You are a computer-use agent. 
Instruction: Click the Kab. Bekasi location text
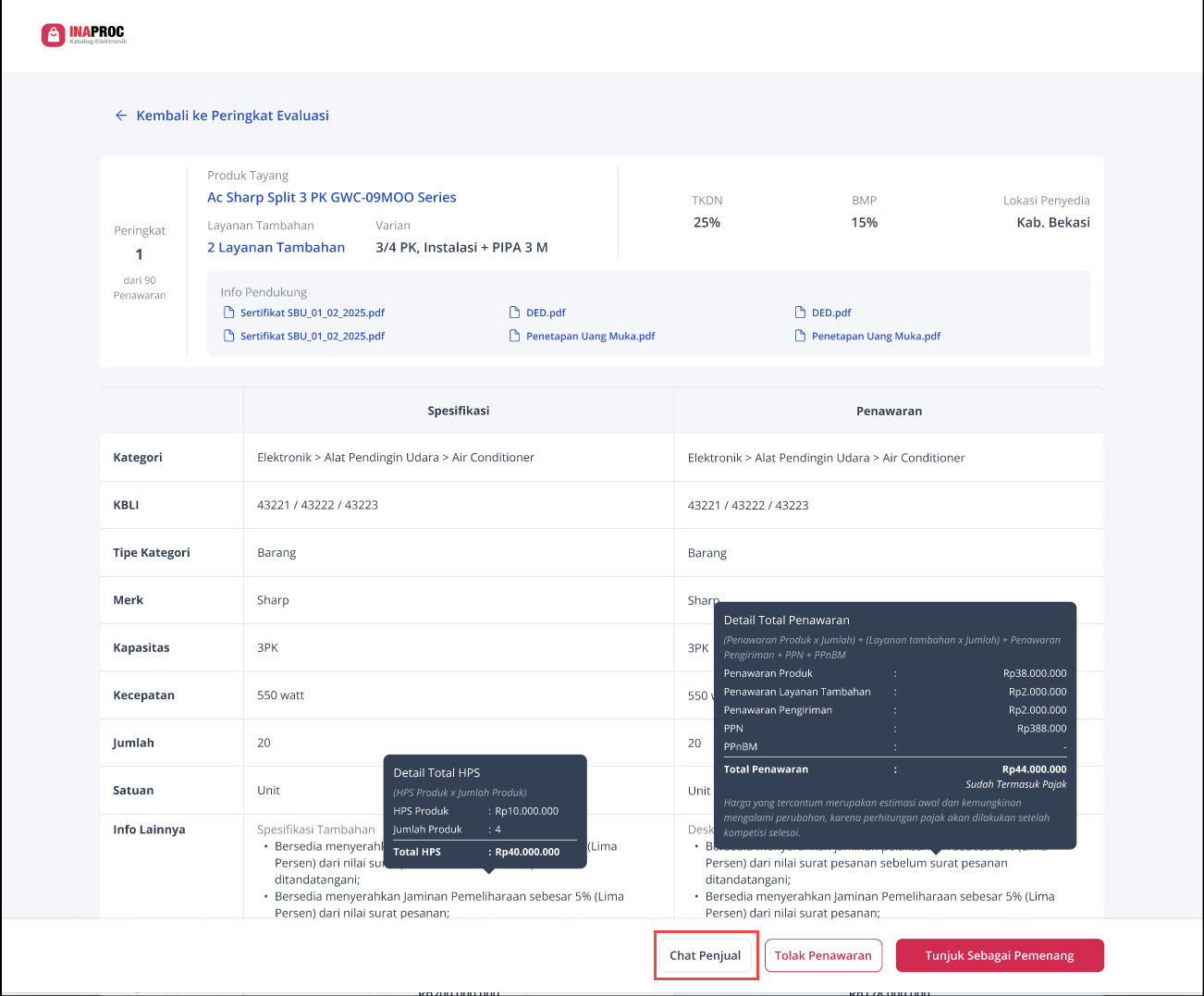coord(1053,223)
